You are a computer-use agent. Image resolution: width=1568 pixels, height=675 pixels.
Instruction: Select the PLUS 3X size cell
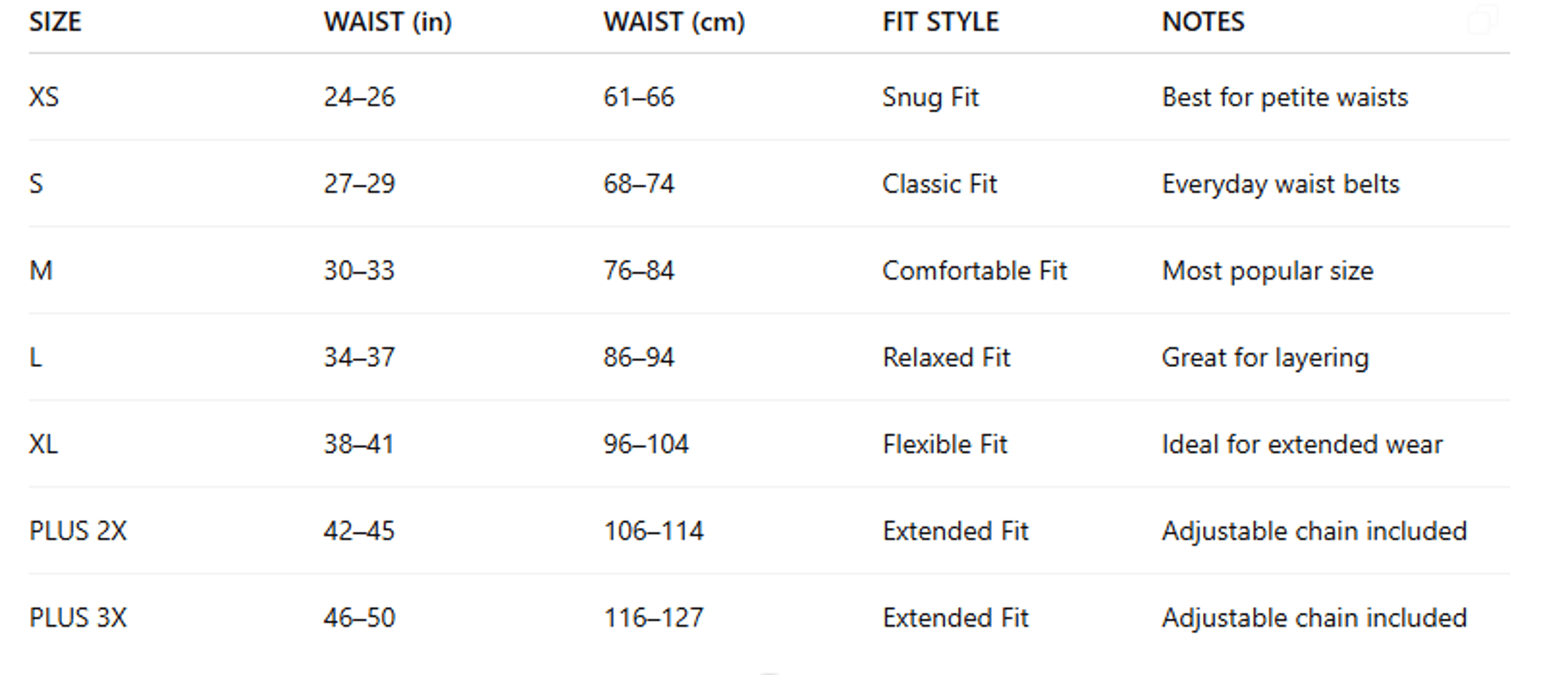[78, 618]
